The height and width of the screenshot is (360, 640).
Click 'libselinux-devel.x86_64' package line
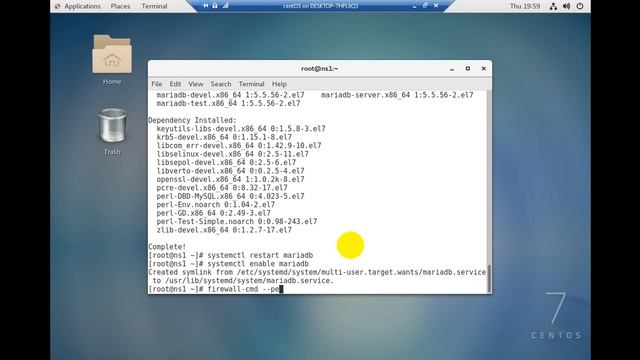point(233,154)
